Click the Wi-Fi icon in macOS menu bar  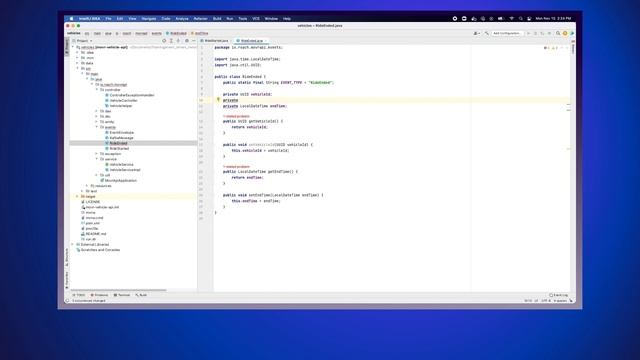[511, 18]
